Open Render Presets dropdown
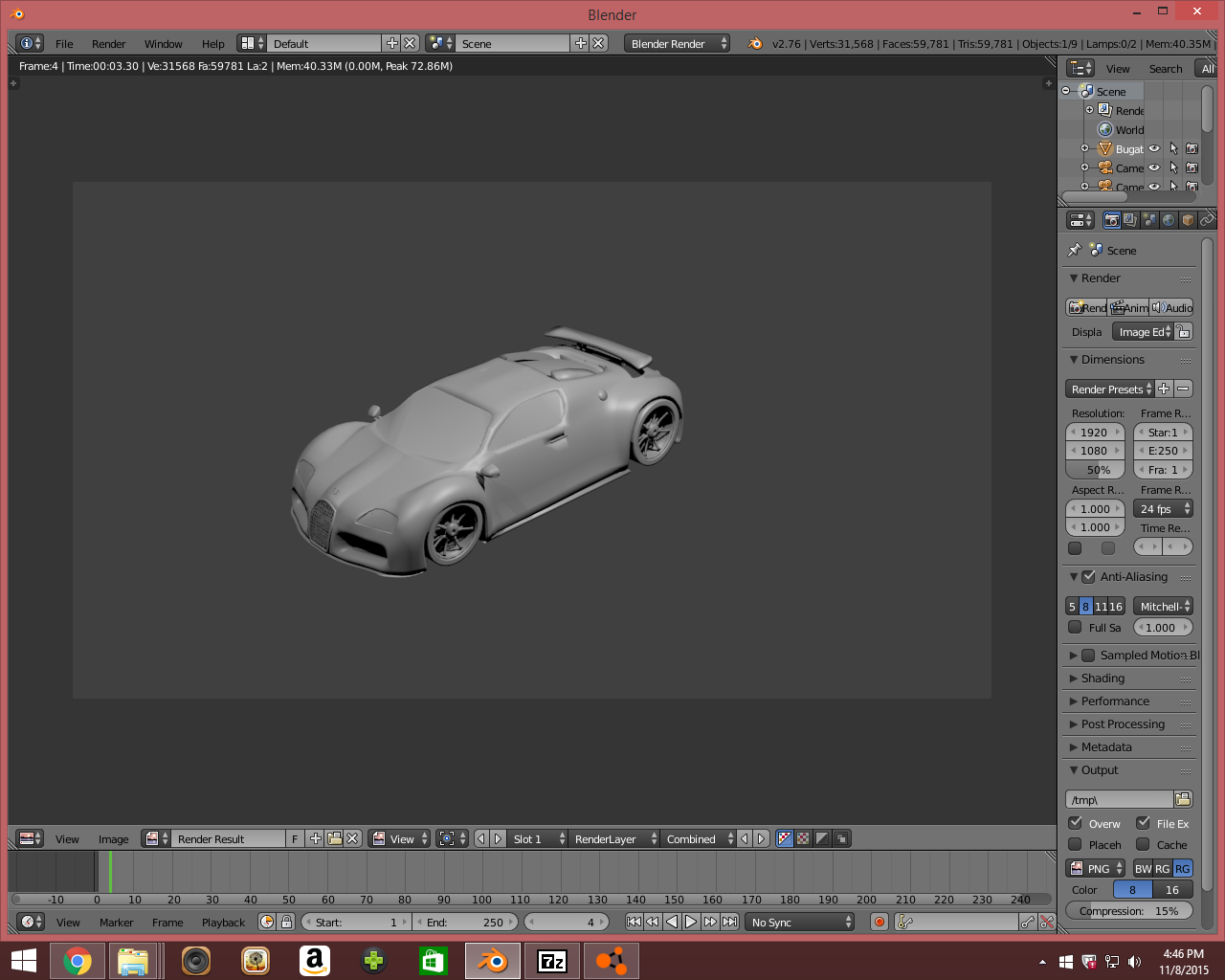 coord(1109,389)
